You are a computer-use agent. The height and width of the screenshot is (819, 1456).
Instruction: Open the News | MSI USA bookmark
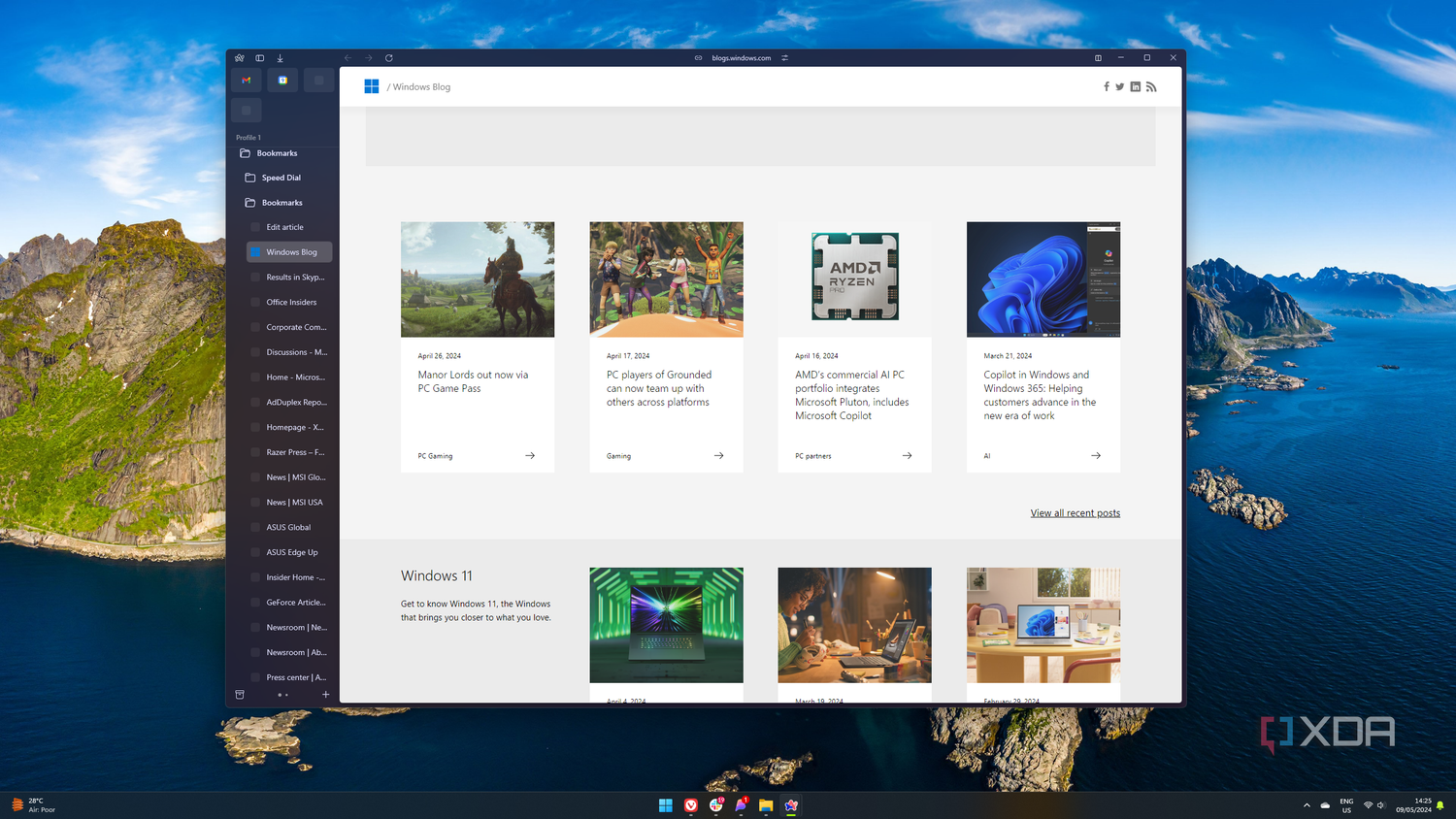(x=289, y=503)
